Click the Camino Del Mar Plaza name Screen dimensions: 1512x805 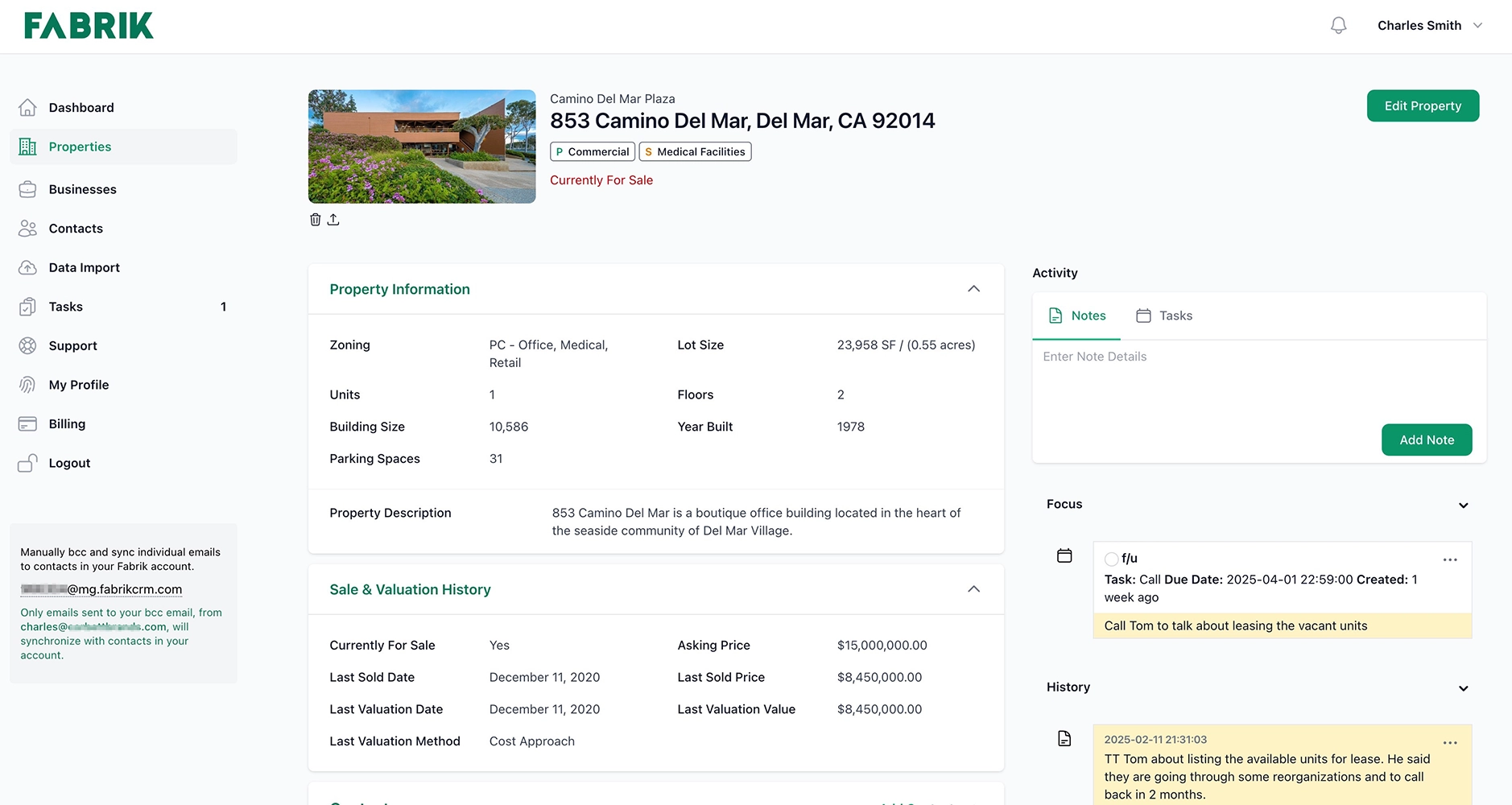[x=612, y=99]
